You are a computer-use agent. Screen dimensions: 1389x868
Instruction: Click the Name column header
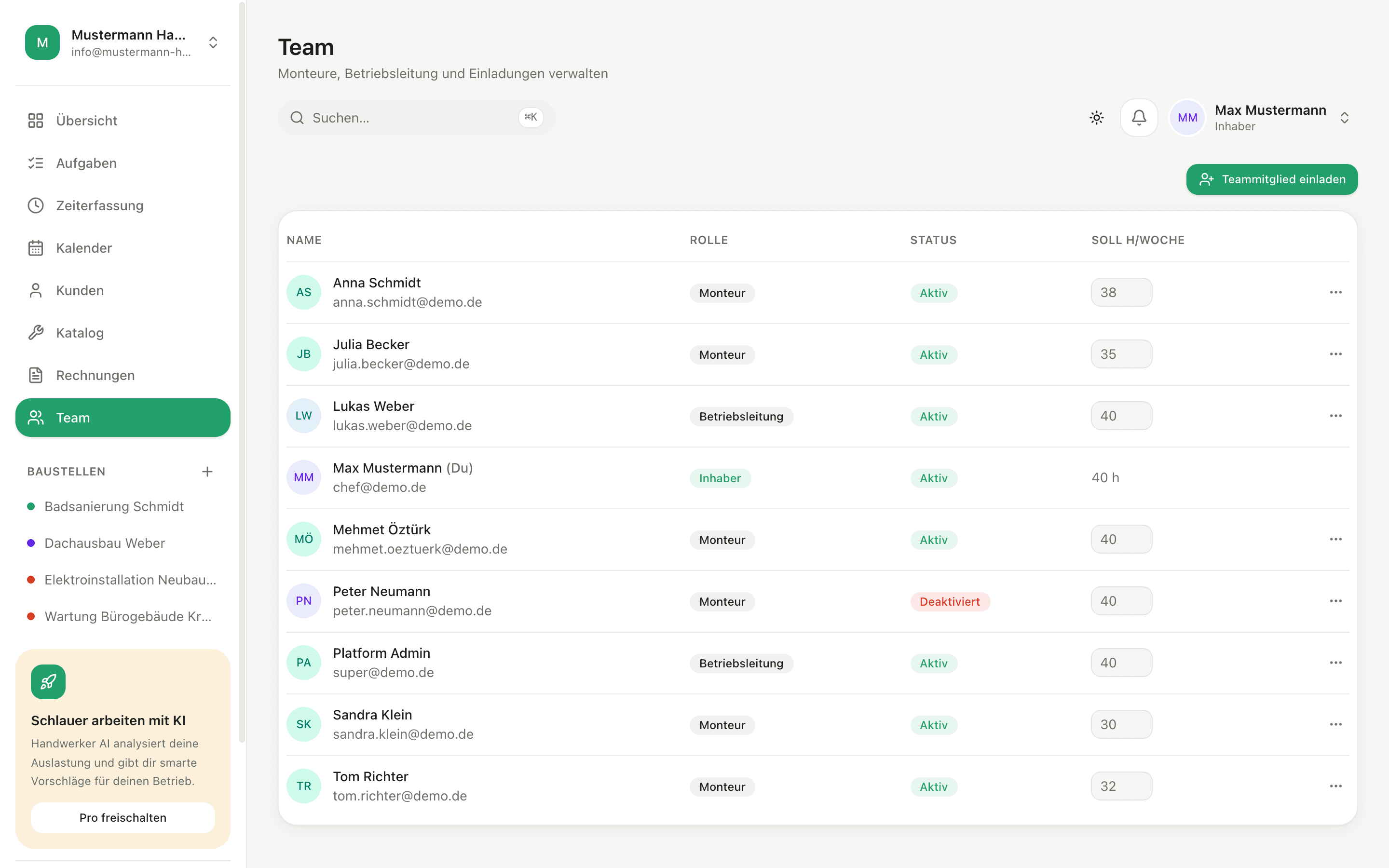point(304,240)
